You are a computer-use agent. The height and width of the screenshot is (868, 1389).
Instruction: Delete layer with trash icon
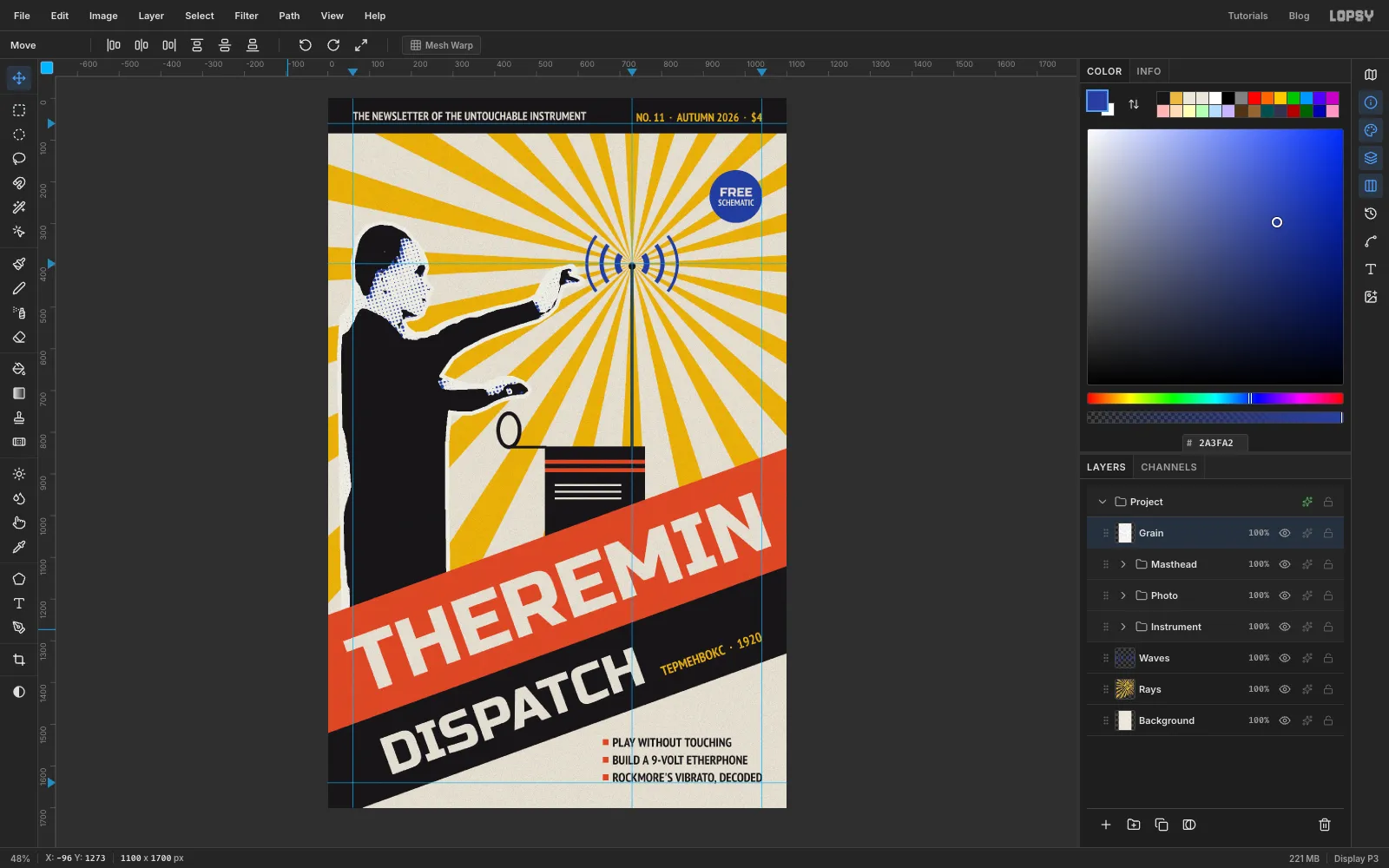tap(1325, 825)
